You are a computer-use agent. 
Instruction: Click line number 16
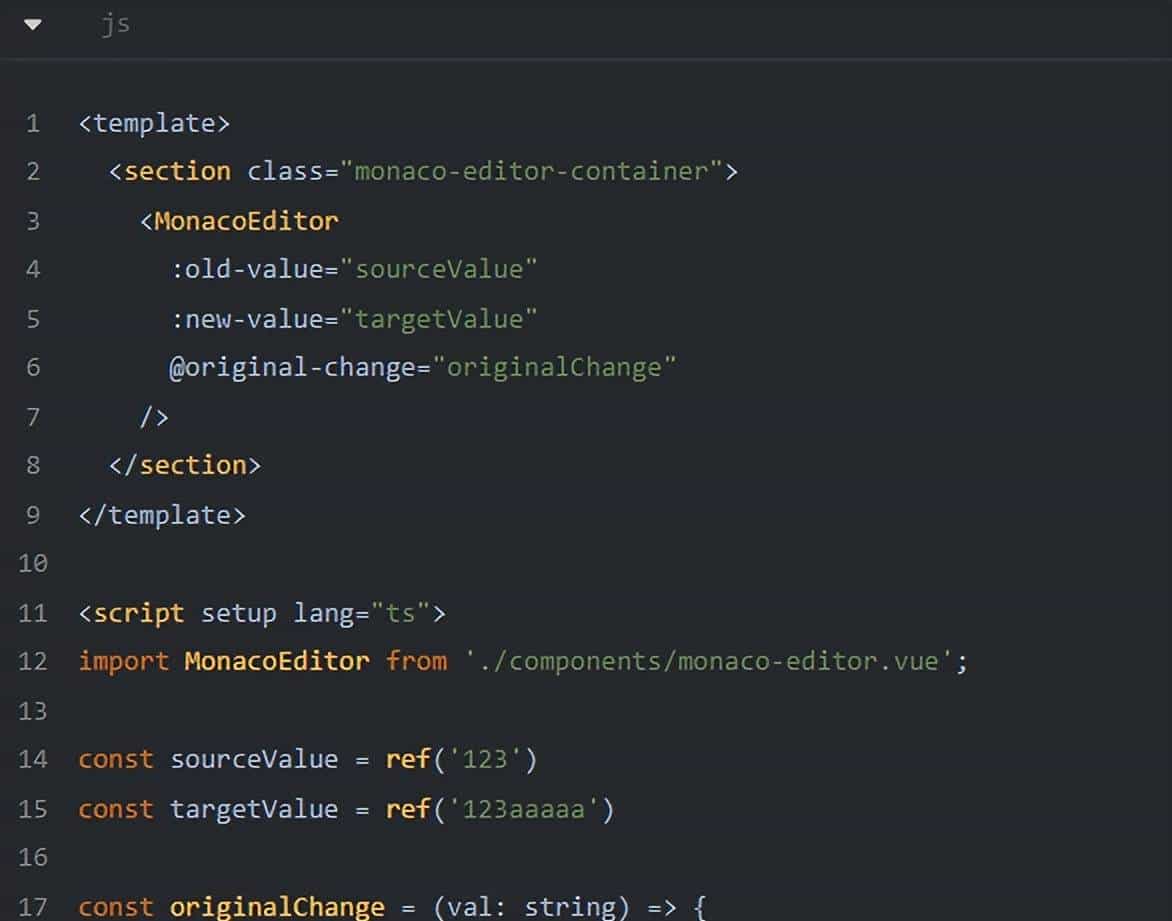(32, 857)
